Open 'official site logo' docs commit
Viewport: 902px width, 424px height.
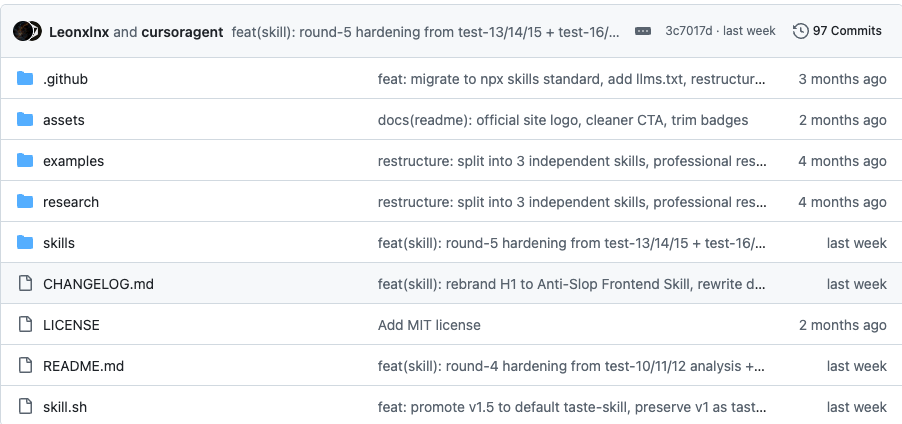click(563, 120)
